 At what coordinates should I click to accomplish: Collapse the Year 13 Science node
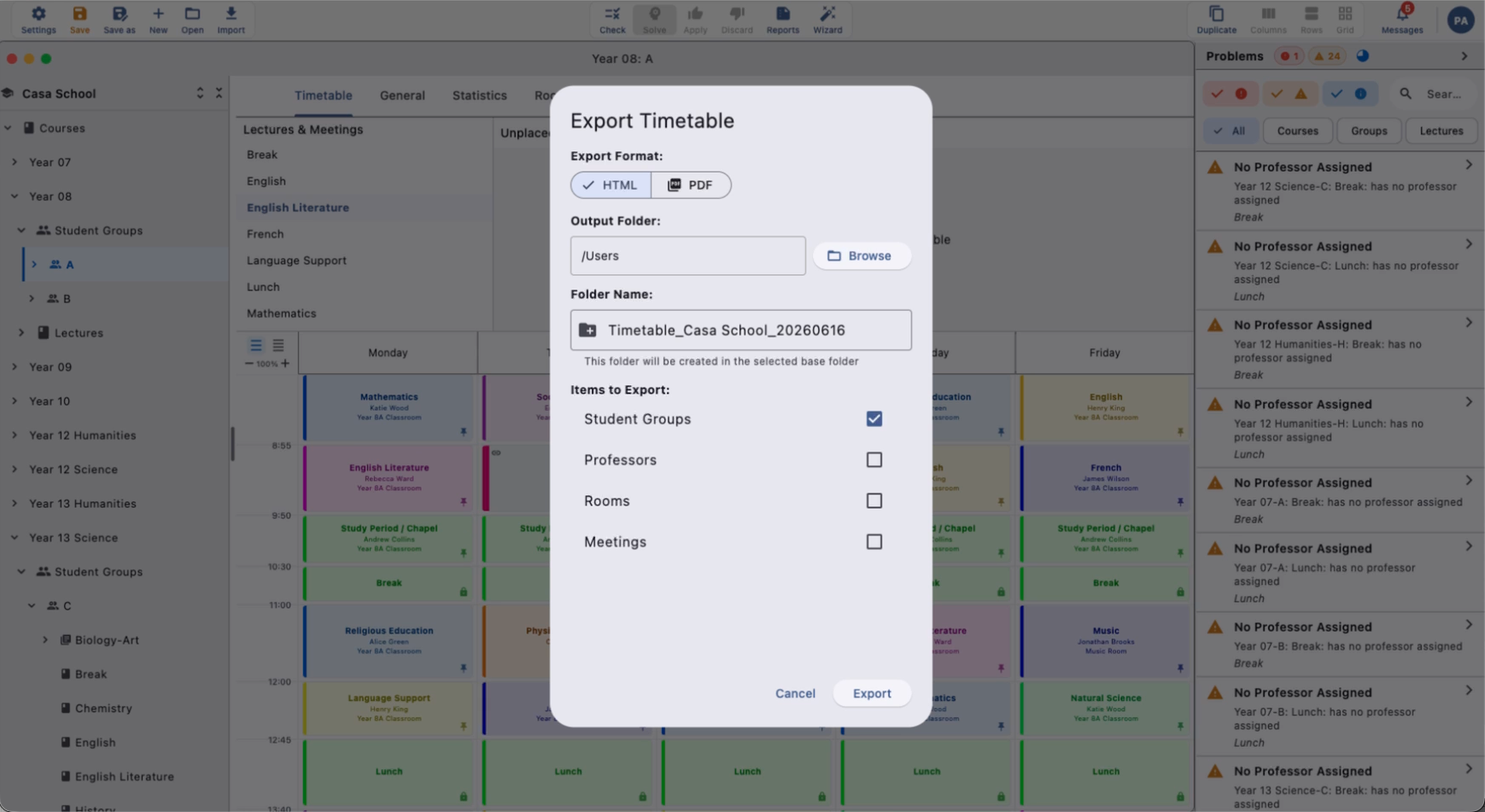click(x=15, y=538)
